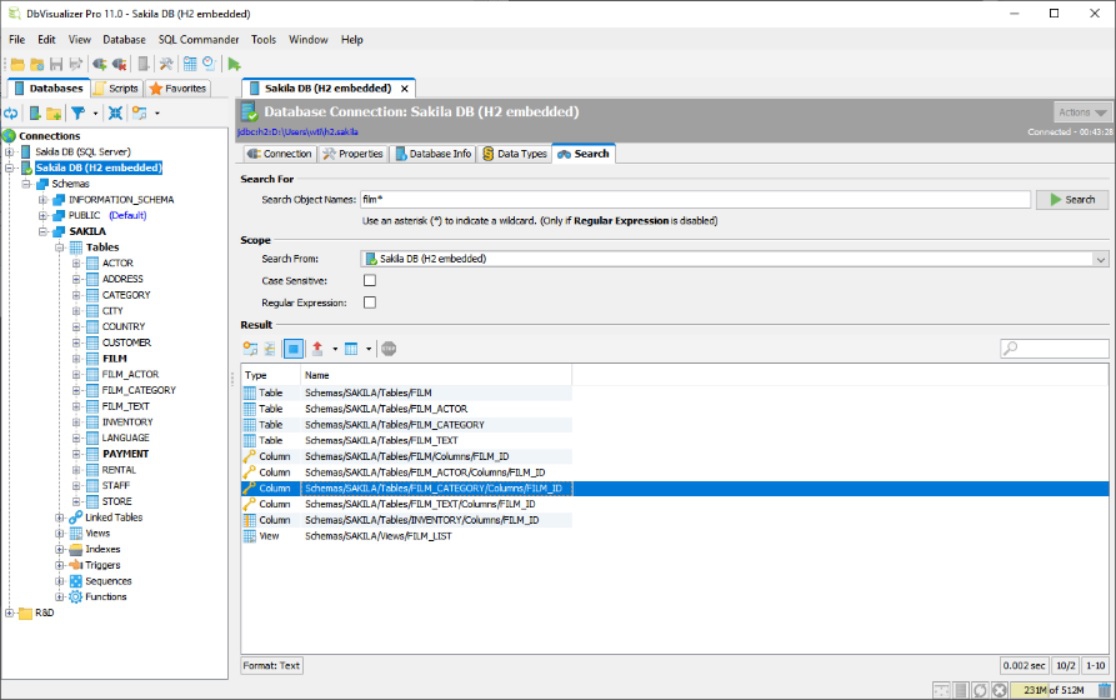Click the 0.002 sec timing button

(x=1023, y=666)
